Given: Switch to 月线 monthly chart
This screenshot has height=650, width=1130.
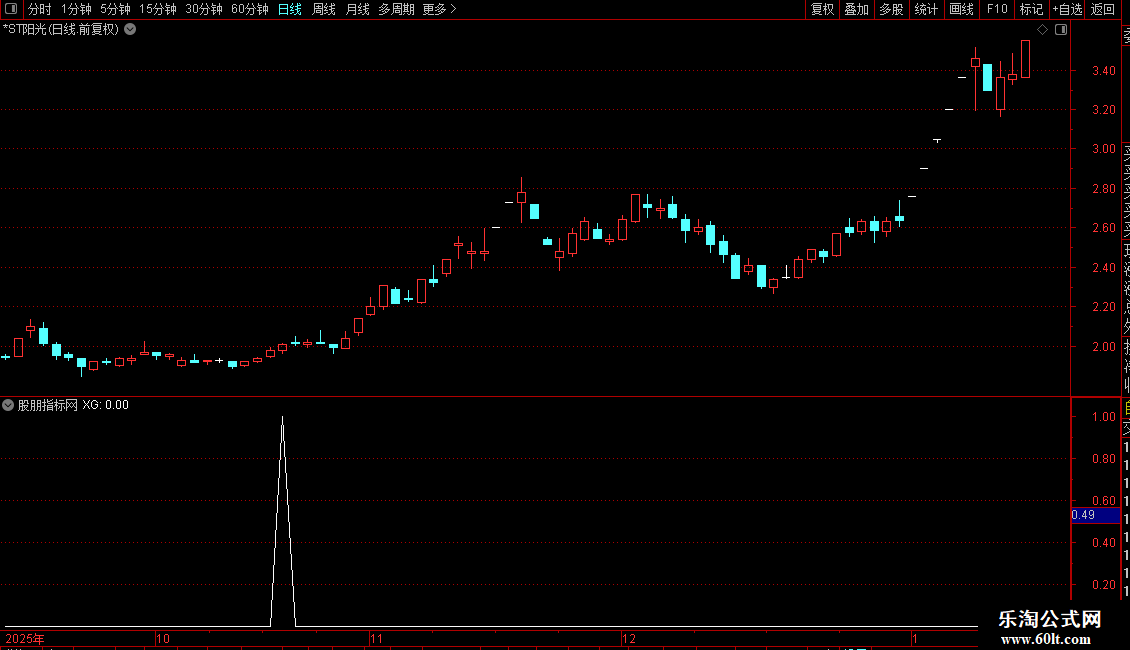Looking at the screenshot, I should pos(357,9).
